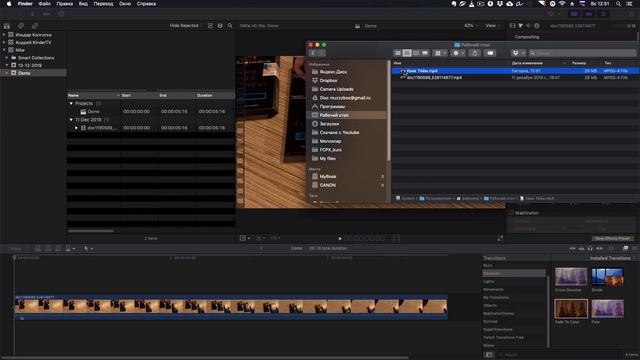
Task: Click the filmstrip/list view toggle icon in the browser
Action: (x=220, y=26)
